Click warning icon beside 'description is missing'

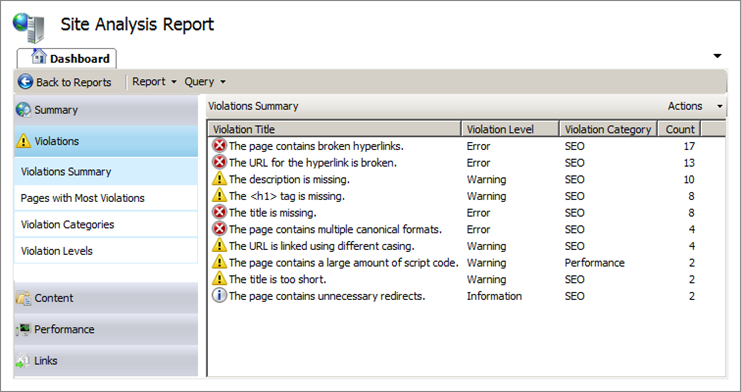(x=219, y=178)
